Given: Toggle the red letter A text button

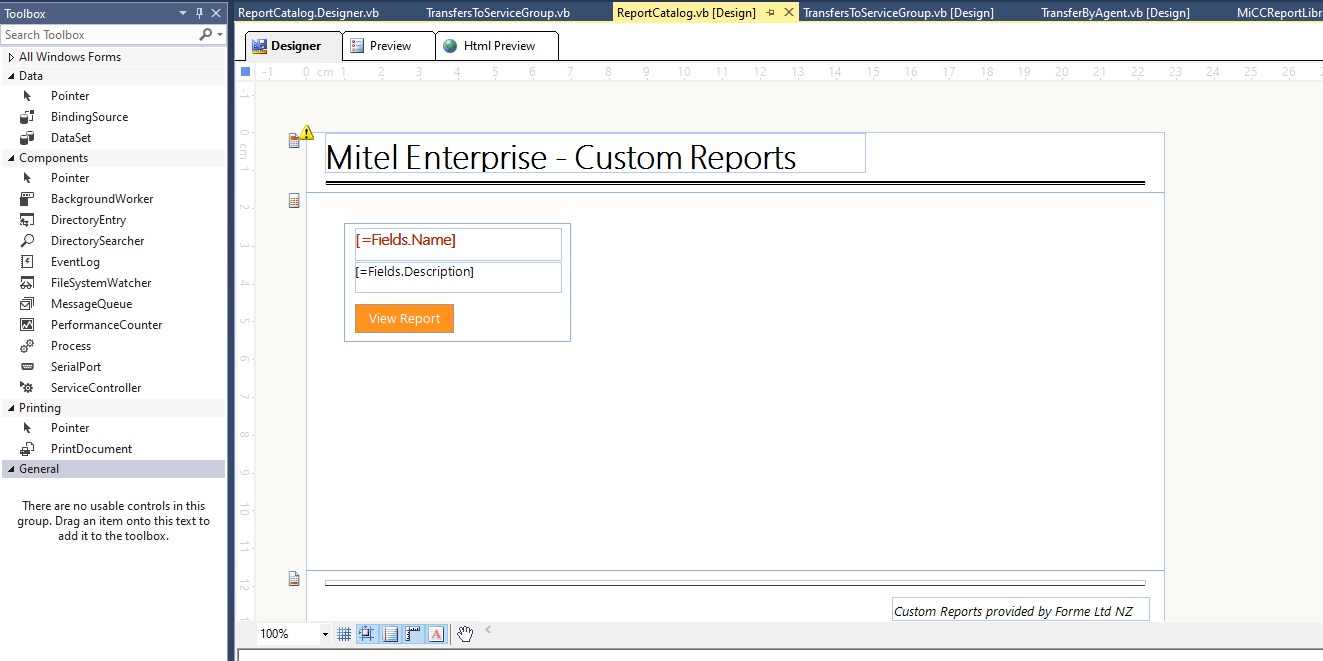Looking at the screenshot, I should click(x=436, y=634).
